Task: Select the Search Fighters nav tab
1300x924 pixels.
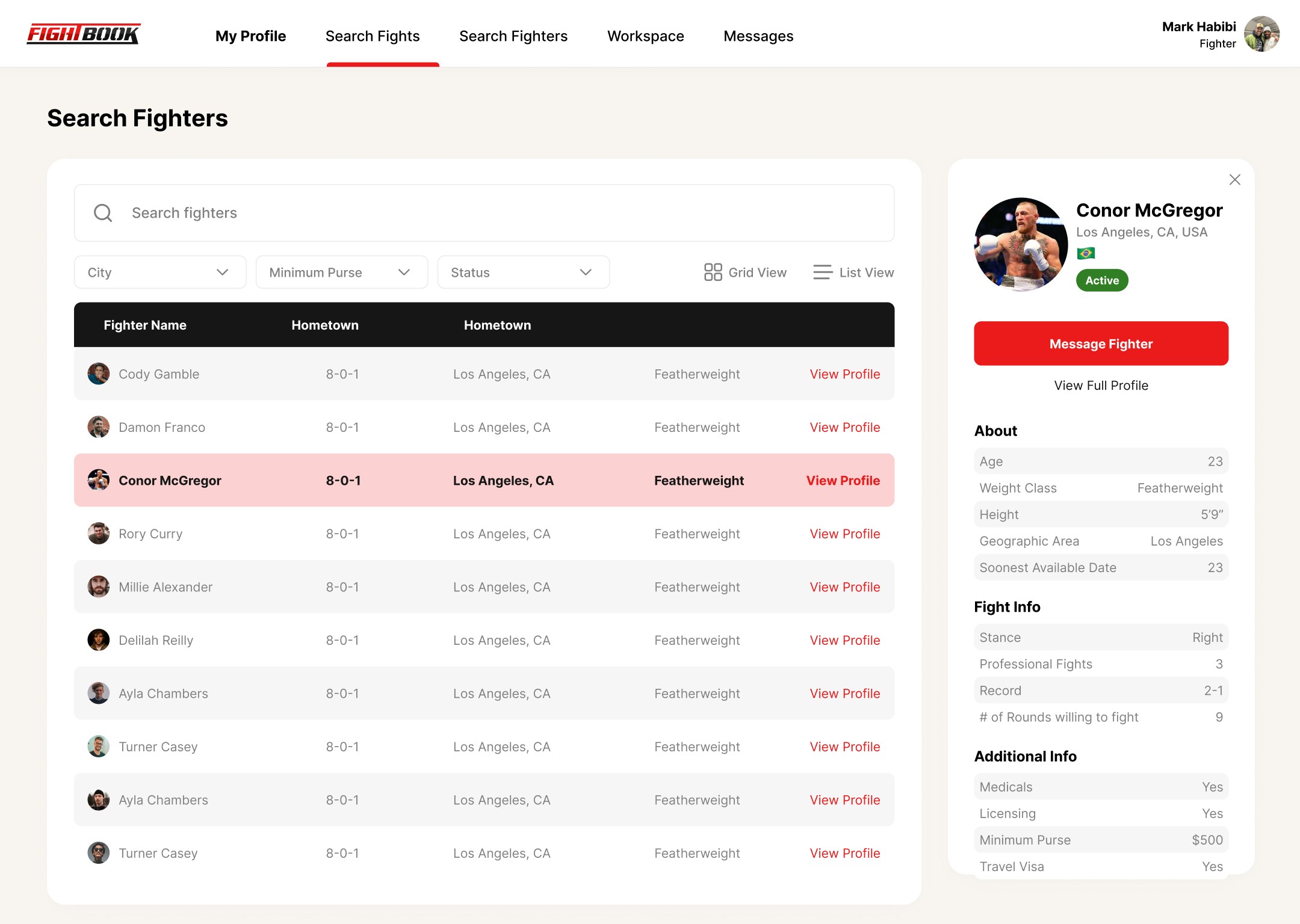Action: 513,36
